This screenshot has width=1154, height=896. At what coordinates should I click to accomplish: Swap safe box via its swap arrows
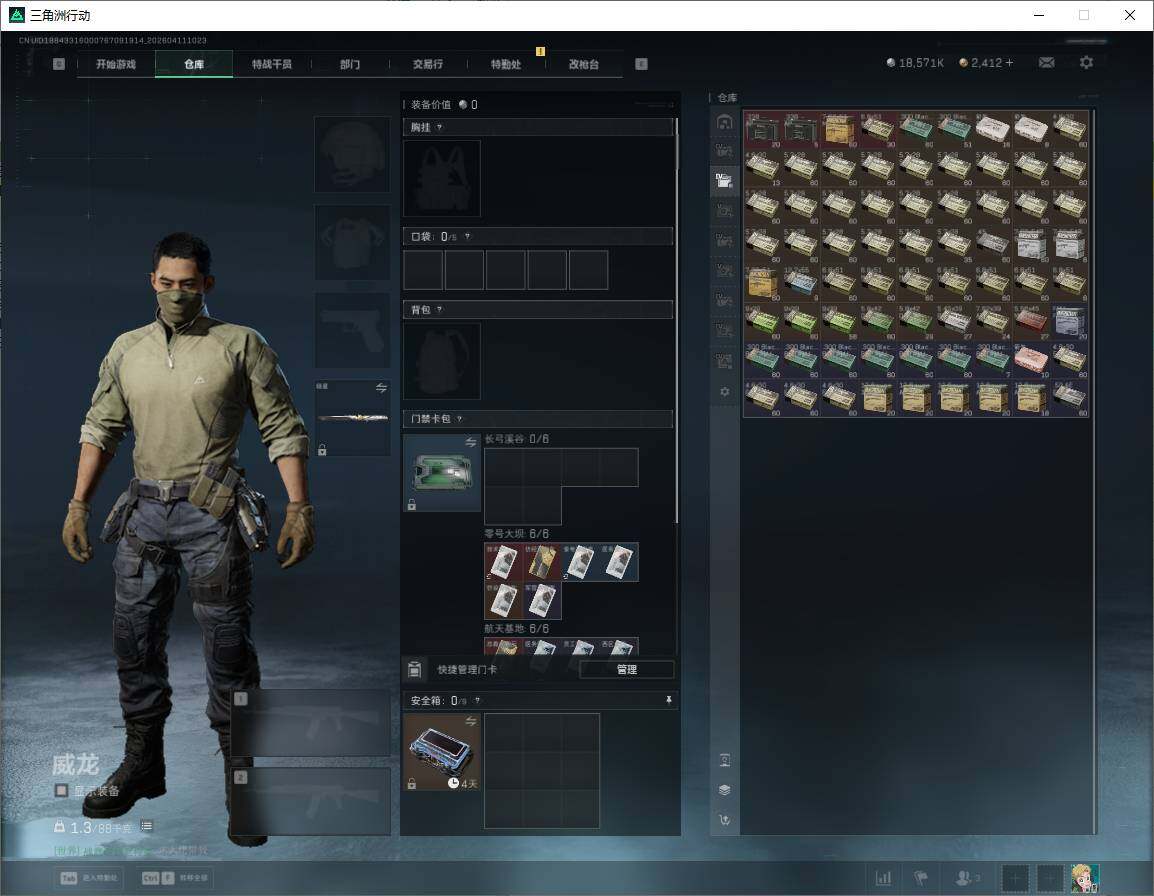pos(470,721)
